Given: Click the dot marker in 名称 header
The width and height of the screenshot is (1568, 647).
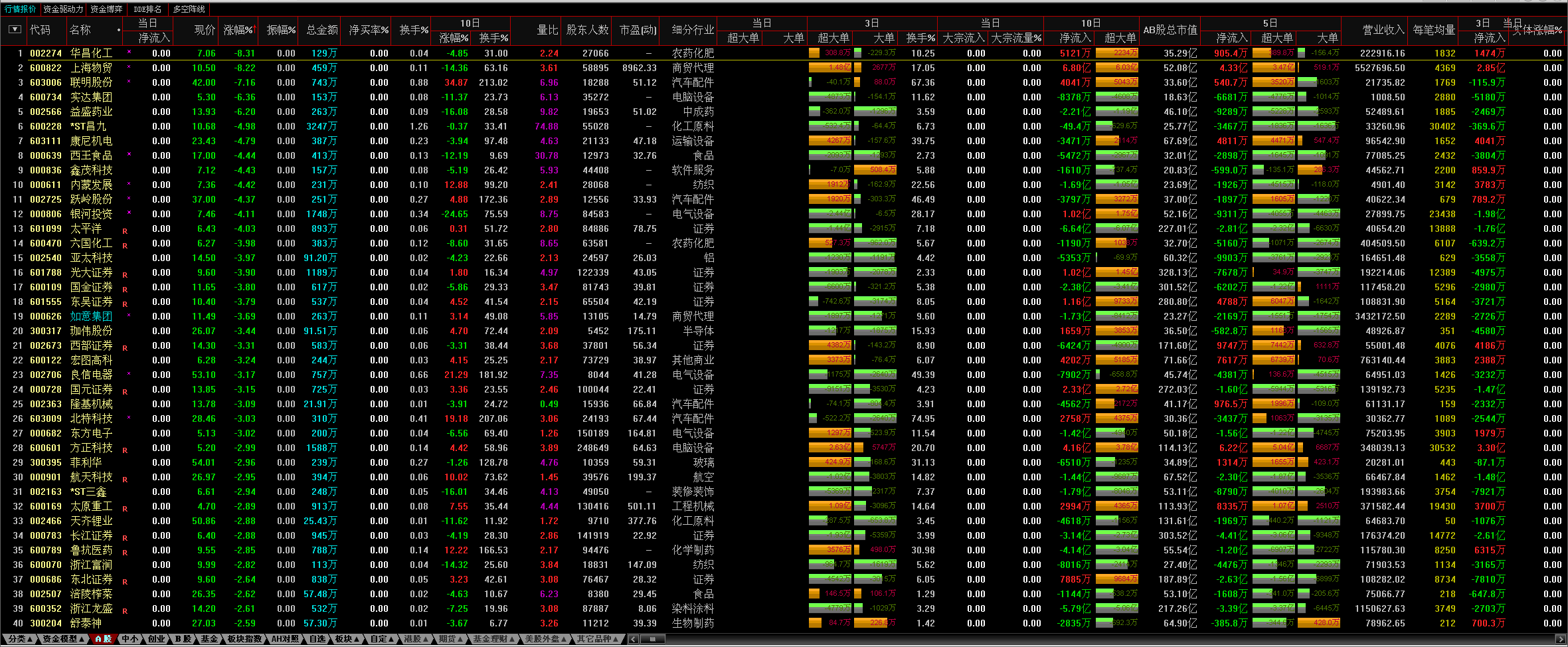Looking at the screenshot, I should tap(119, 30).
